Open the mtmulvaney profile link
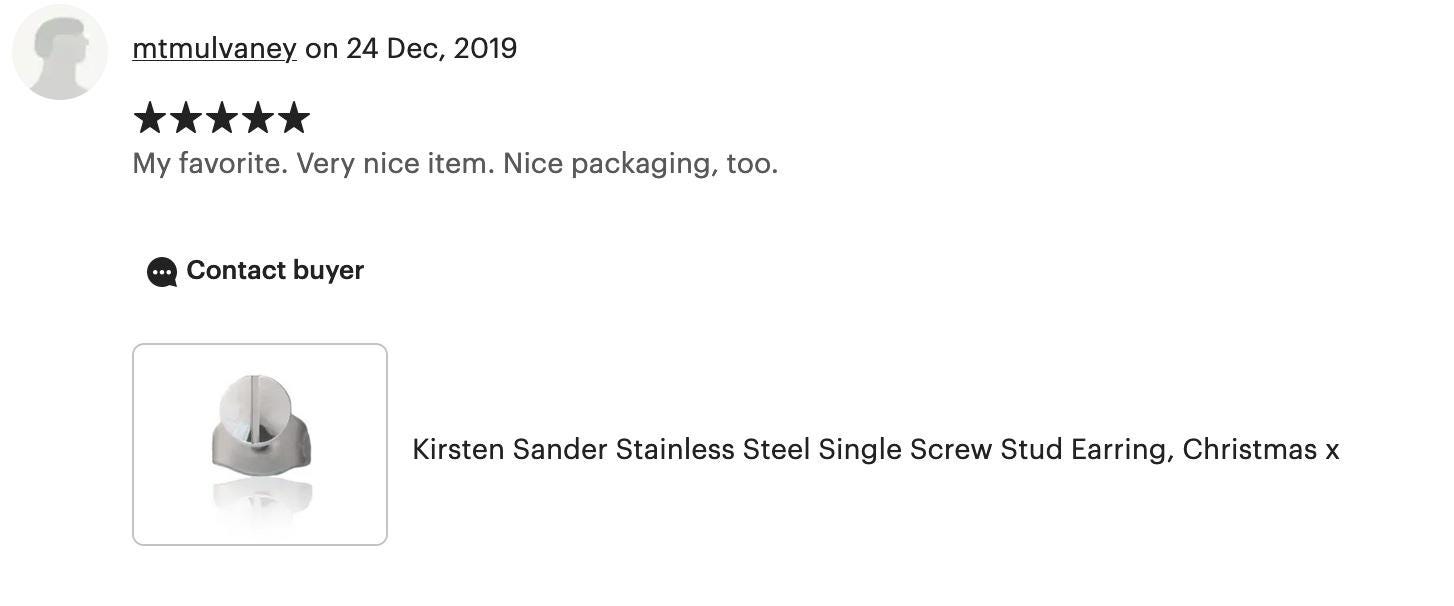The image size is (1454, 606). (x=214, y=48)
